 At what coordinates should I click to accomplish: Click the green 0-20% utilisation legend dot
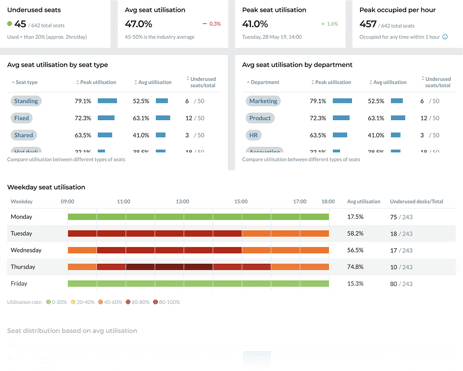[48, 302]
